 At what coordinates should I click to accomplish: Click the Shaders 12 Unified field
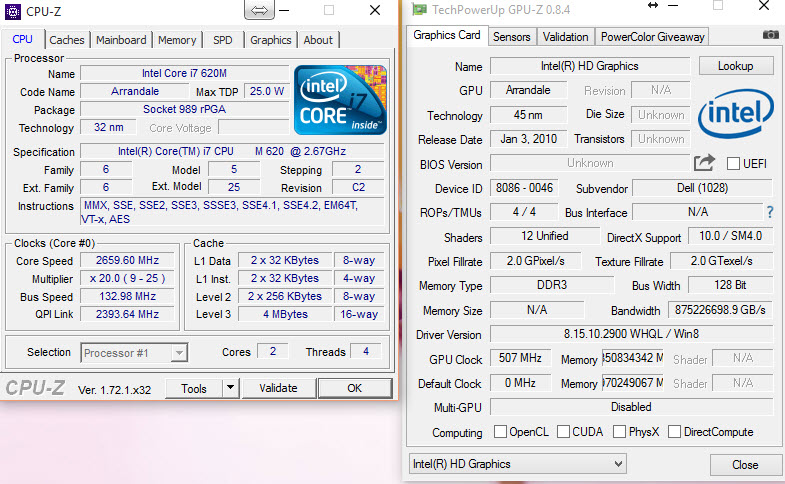click(x=545, y=236)
